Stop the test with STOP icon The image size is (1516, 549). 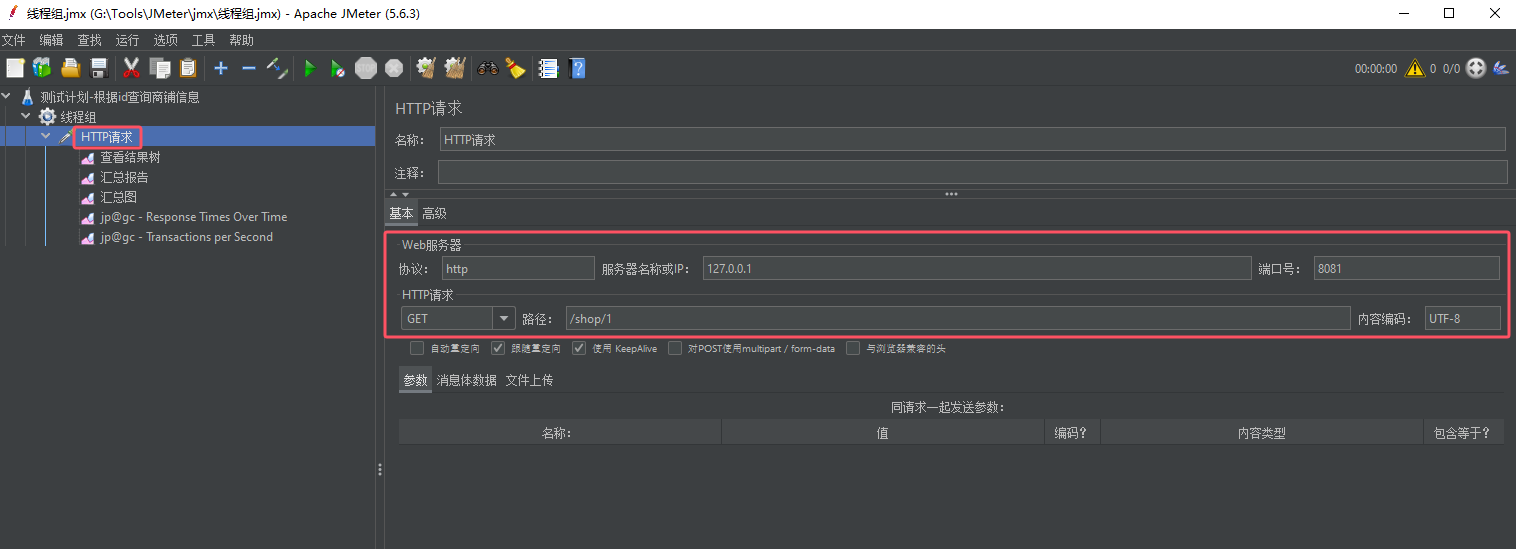(x=366, y=68)
